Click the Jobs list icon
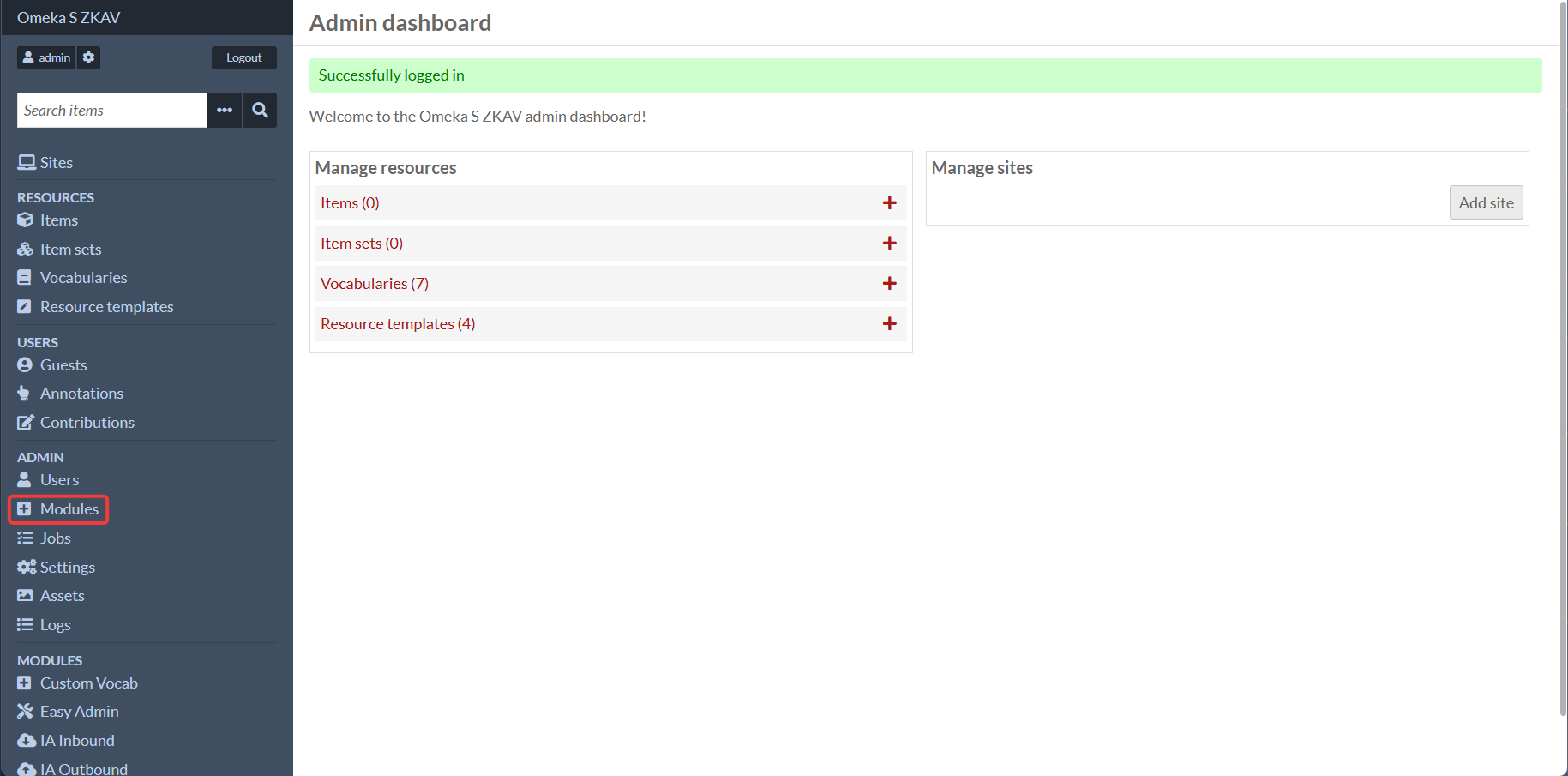This screenshot has height=776, width=1568. (x=26, y=538)
